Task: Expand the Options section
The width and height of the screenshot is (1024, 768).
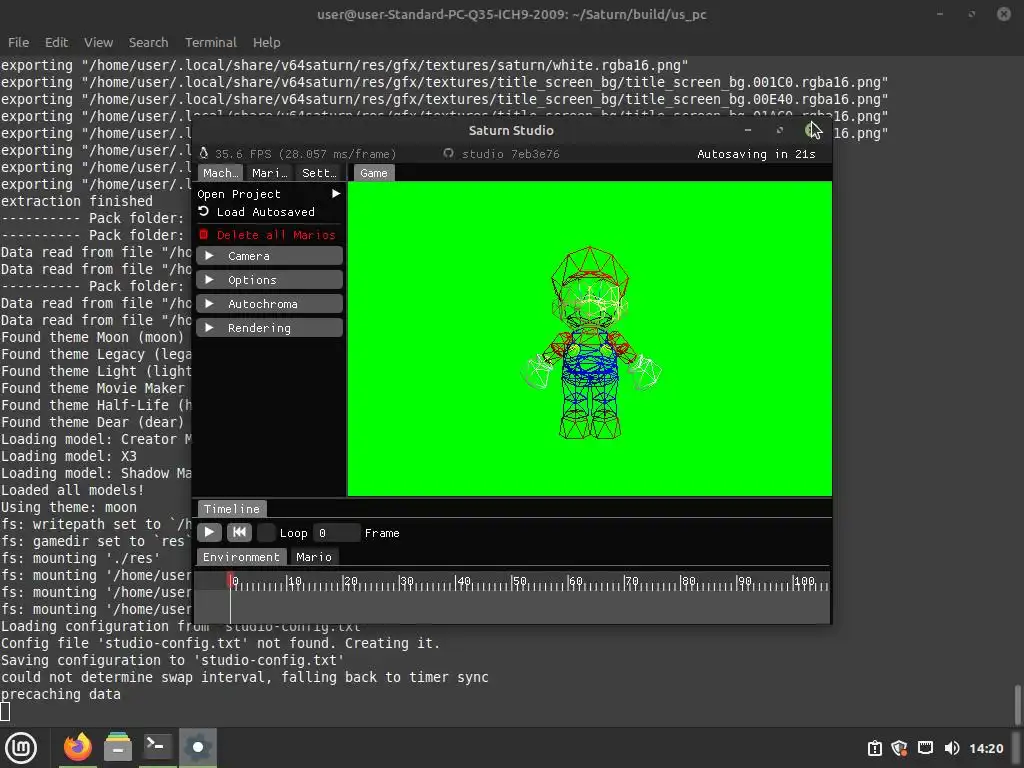Action: click(269, 280)
